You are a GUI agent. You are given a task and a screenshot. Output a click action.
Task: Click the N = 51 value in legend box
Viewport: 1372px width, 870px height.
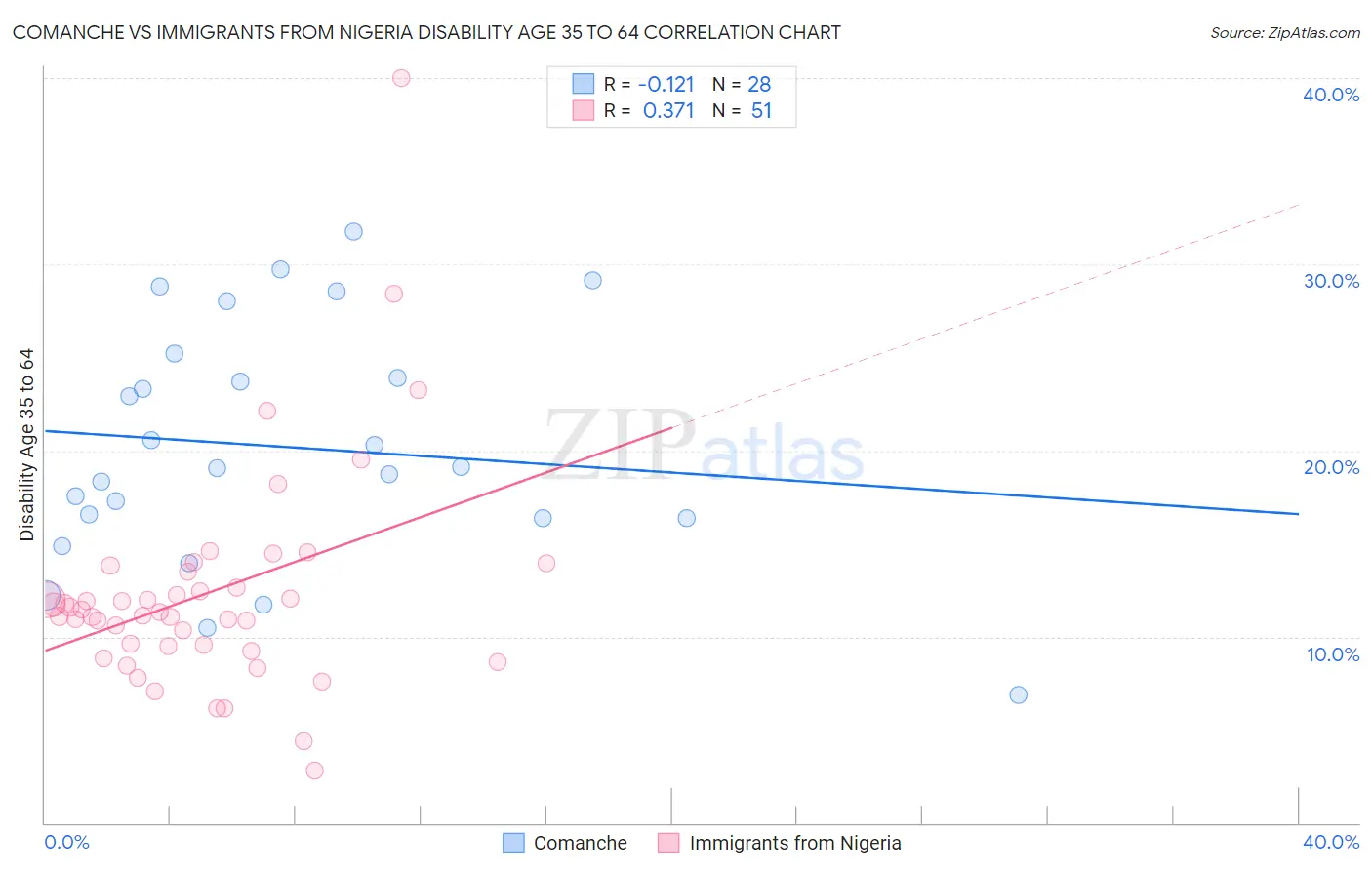coord(742,110)
